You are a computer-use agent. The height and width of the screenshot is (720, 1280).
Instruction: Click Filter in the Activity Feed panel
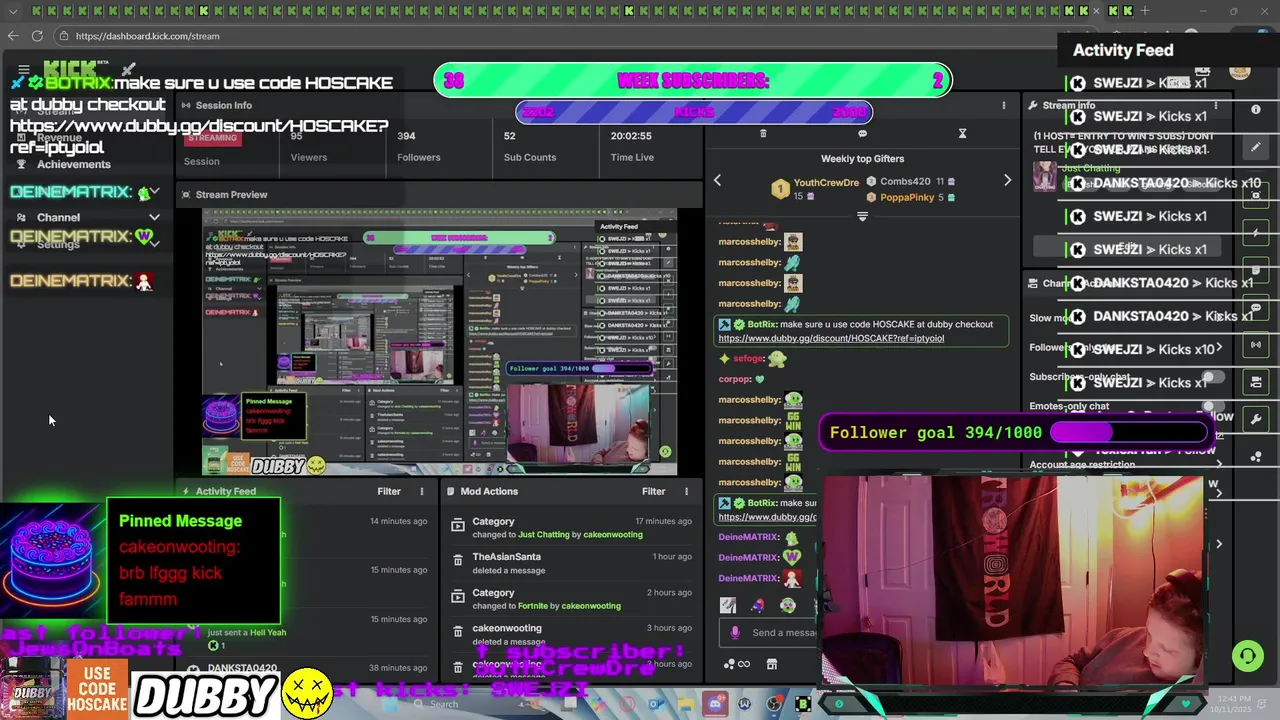click(x=389, y=491)
